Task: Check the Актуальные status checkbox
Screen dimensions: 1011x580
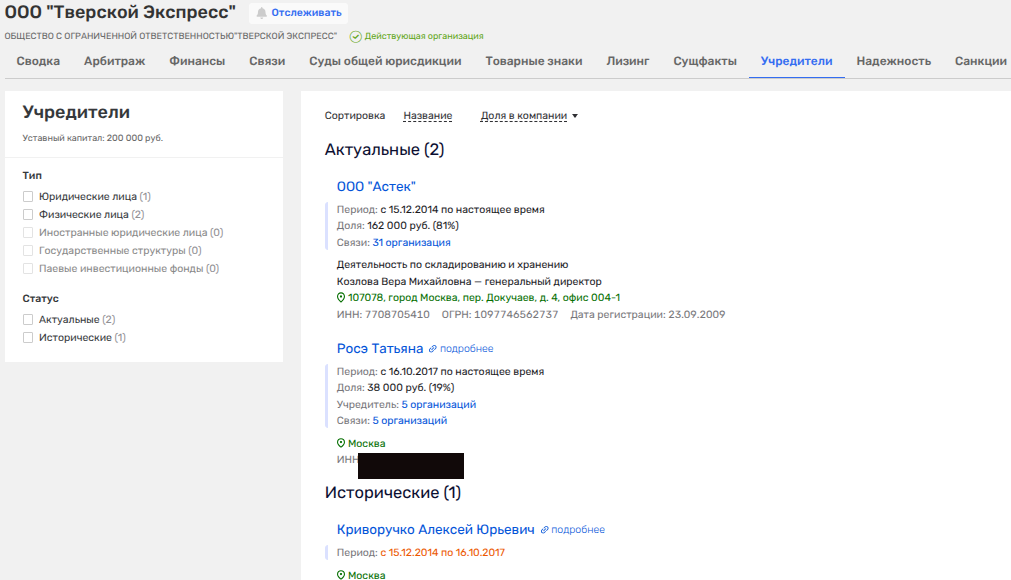Action: 29,320
